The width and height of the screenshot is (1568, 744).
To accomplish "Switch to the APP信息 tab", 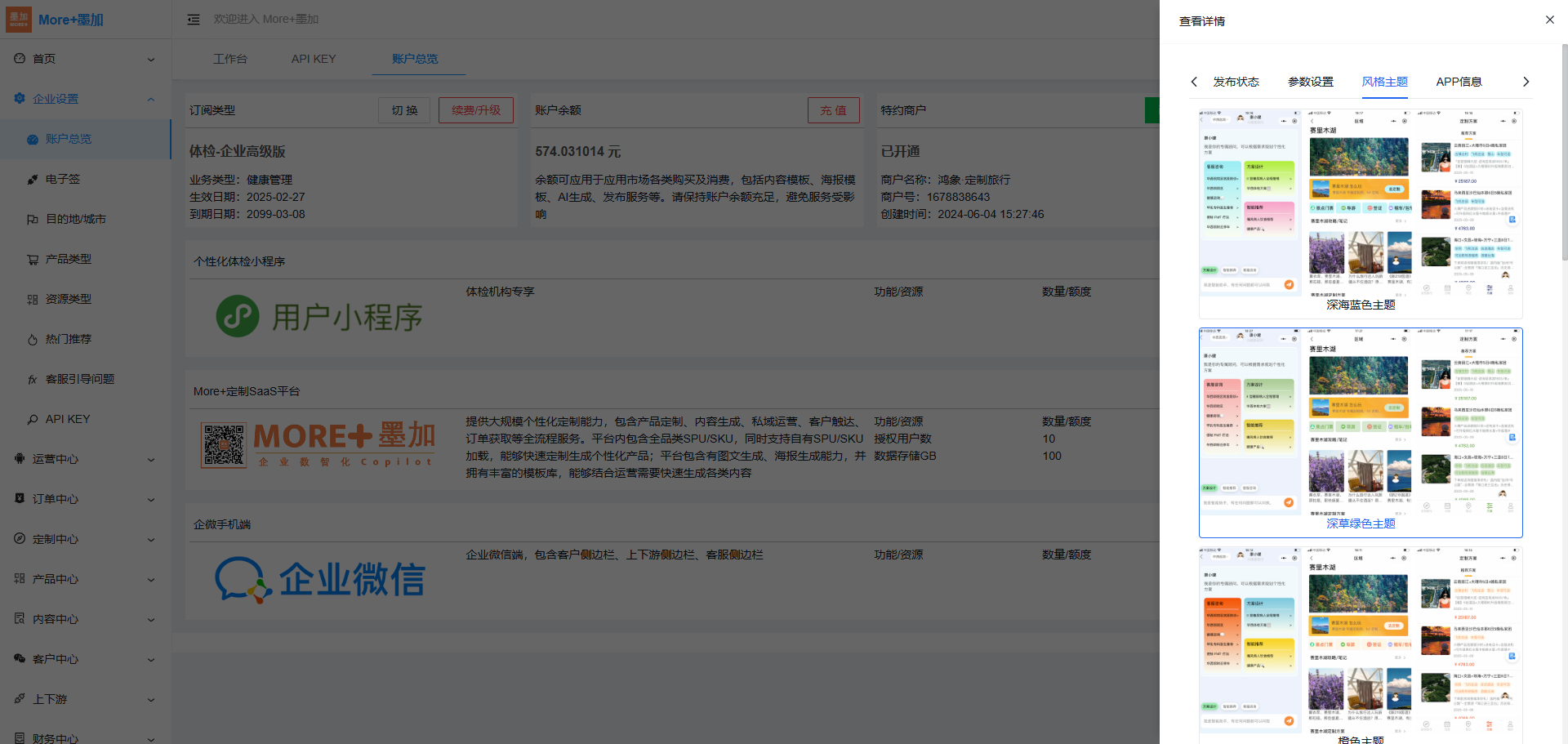I will (x=1459, y=82).
